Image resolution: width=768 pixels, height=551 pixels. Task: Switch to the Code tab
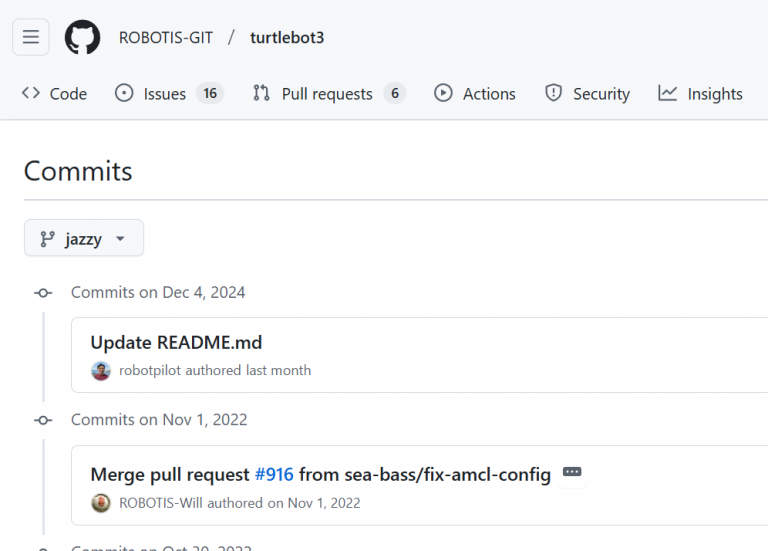click(55, 93)
